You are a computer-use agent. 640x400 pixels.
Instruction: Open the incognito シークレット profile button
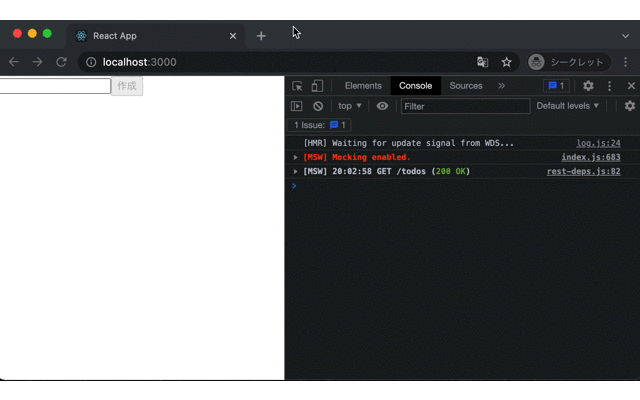pos(569,62)
